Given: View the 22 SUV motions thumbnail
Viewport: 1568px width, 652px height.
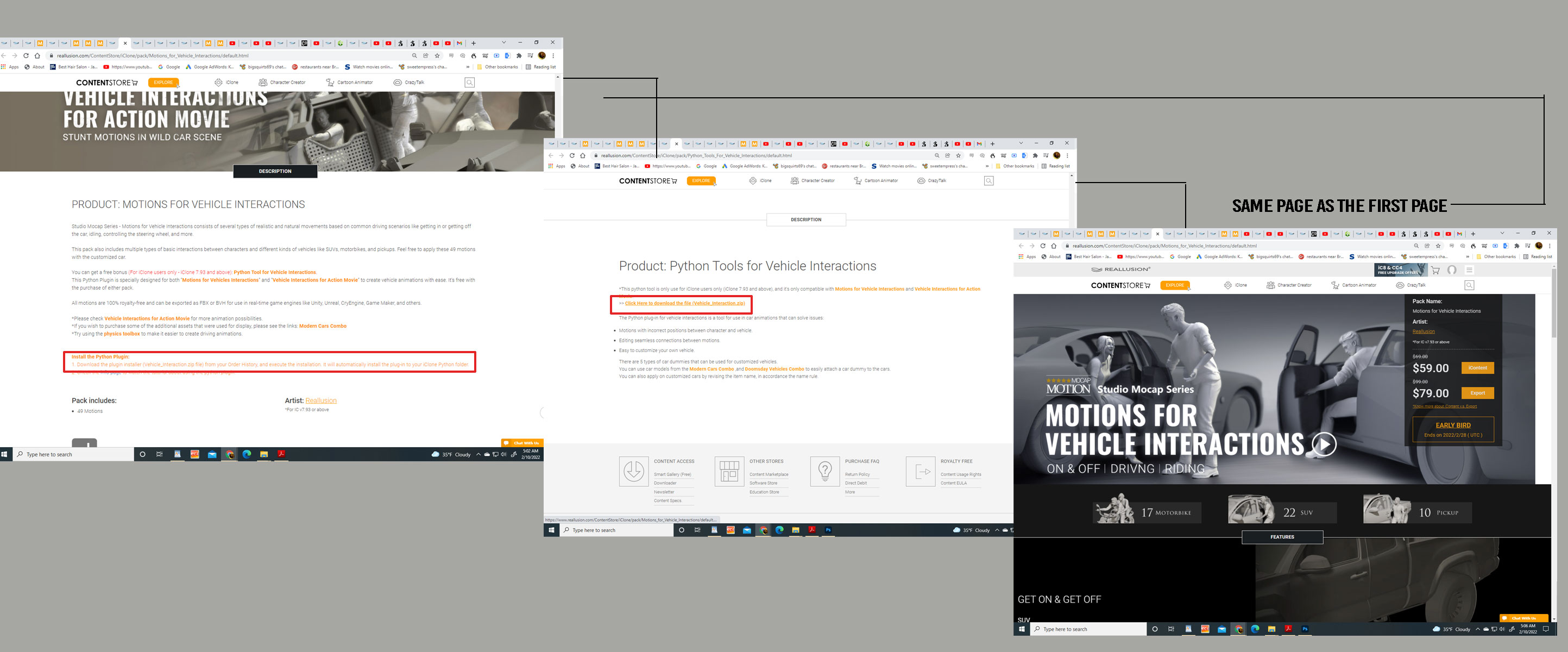Looking at the screenshot, I should [x=1282, y=511].
